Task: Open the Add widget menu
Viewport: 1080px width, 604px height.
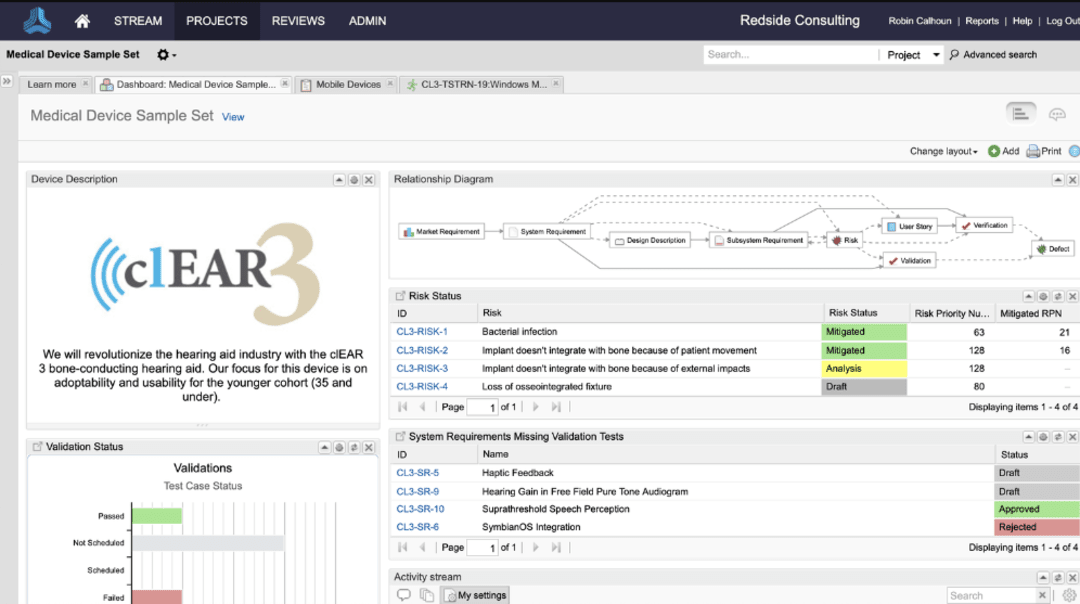Action: (x=1003, y=151)
